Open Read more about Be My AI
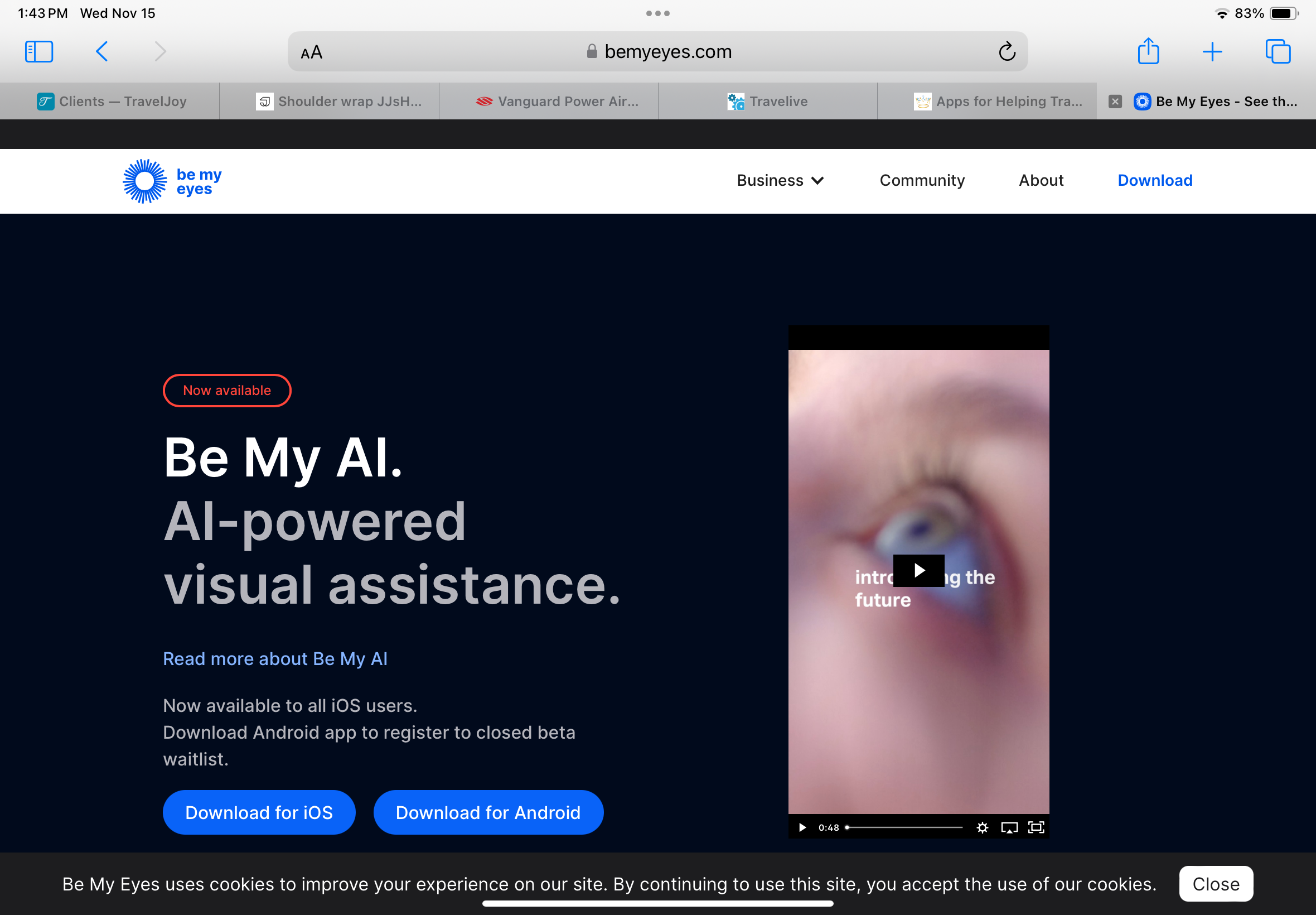The image size is (1316, 915). [275, 659]
